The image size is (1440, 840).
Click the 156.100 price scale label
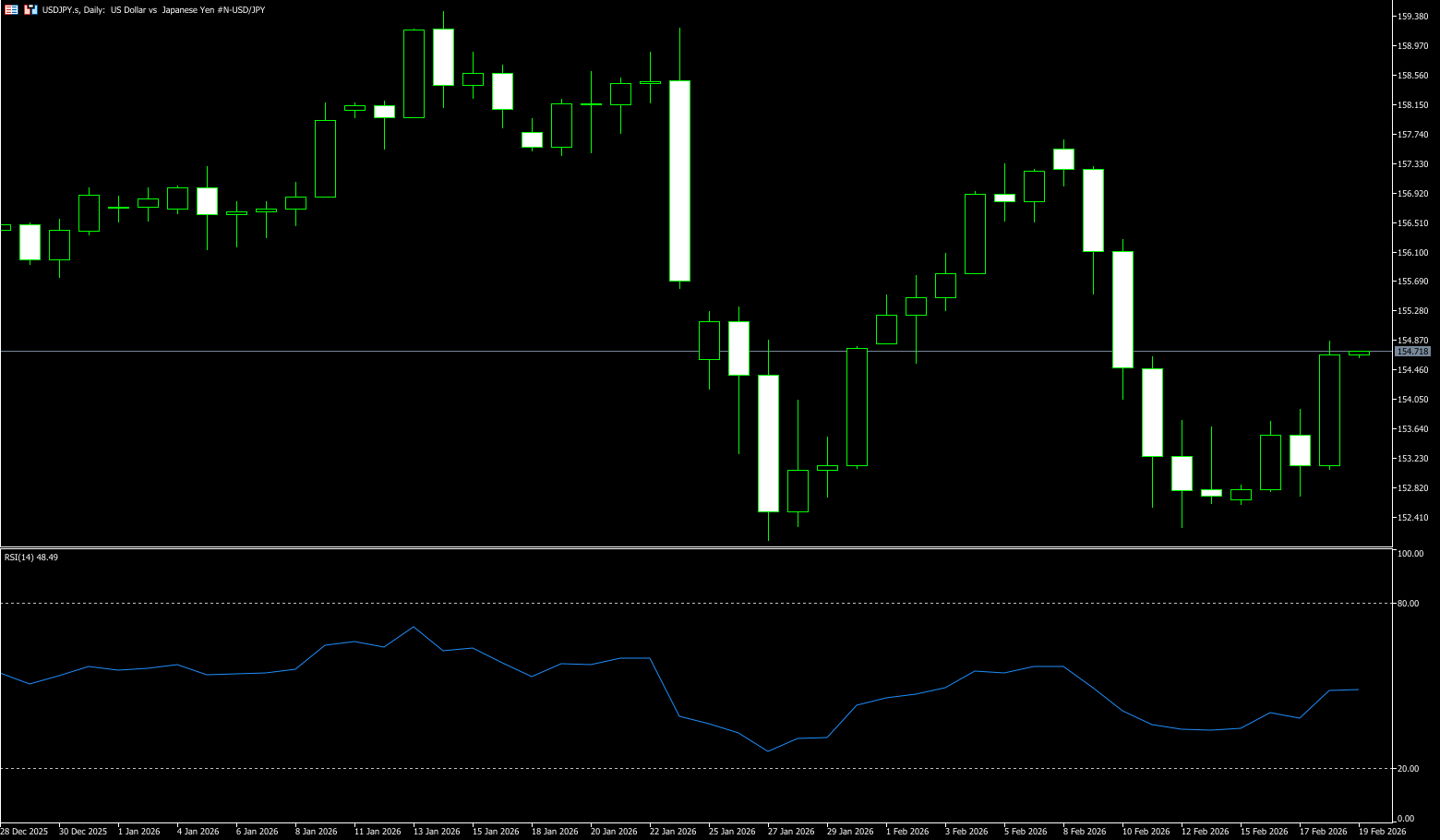[x=1413, y=253]
